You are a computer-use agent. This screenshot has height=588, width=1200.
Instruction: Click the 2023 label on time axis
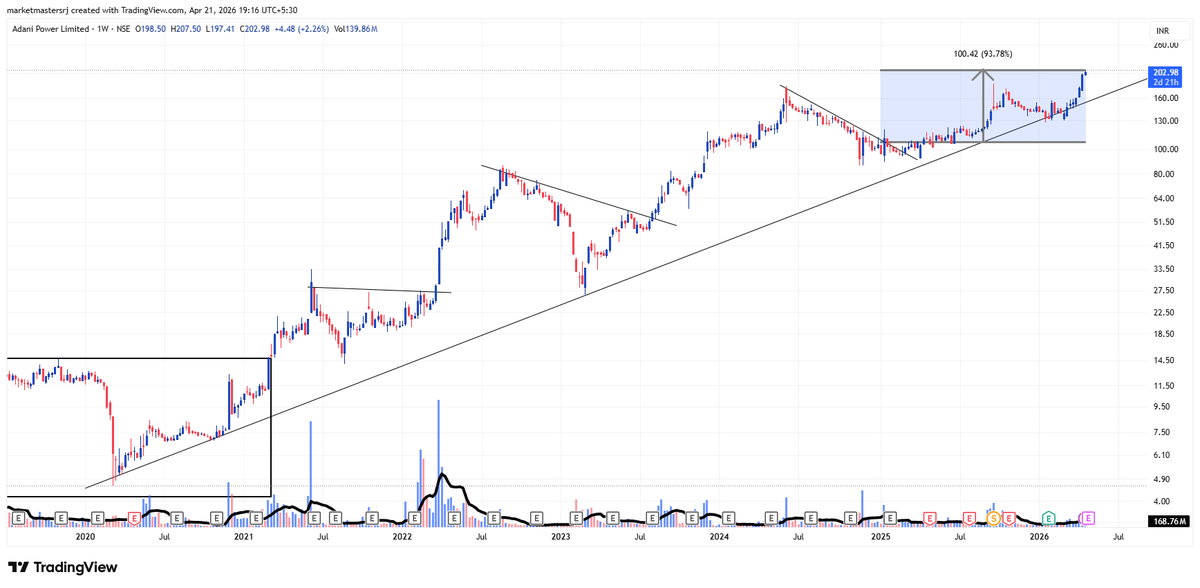pyautogui.click(x=561, y=537)
